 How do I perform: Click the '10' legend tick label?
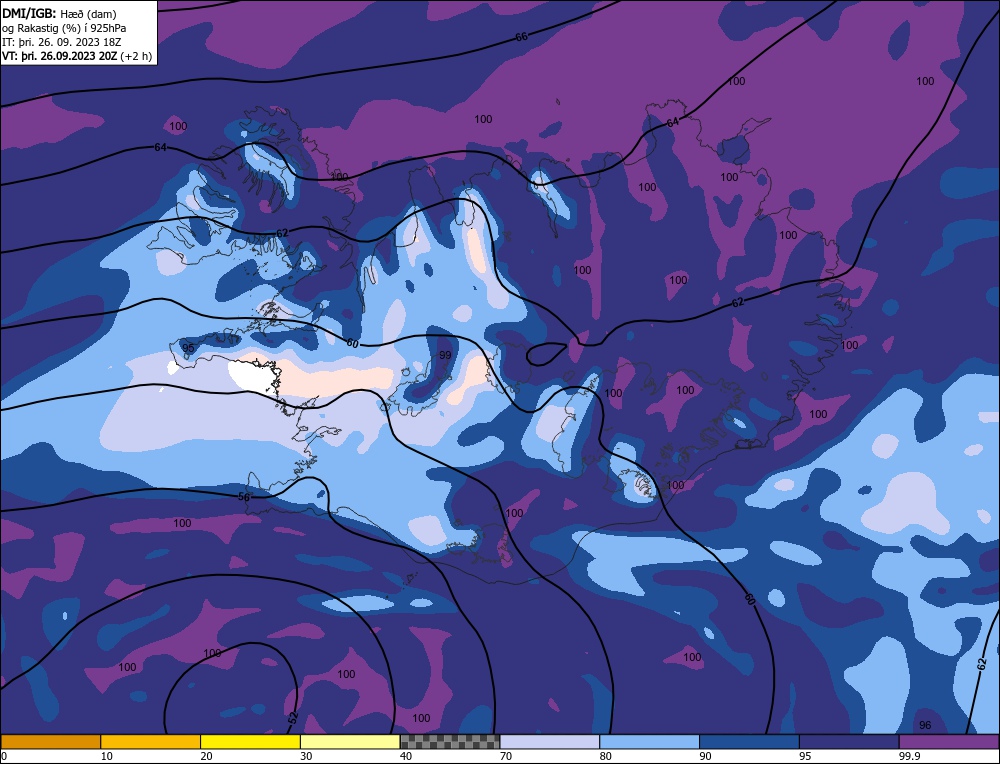(107, 756)
